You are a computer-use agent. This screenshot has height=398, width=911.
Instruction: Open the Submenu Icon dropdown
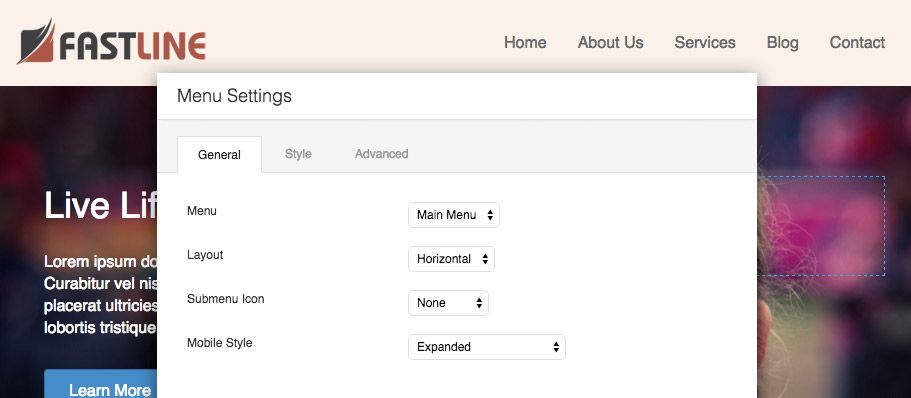pyautogui.click(x=449, y=303)
